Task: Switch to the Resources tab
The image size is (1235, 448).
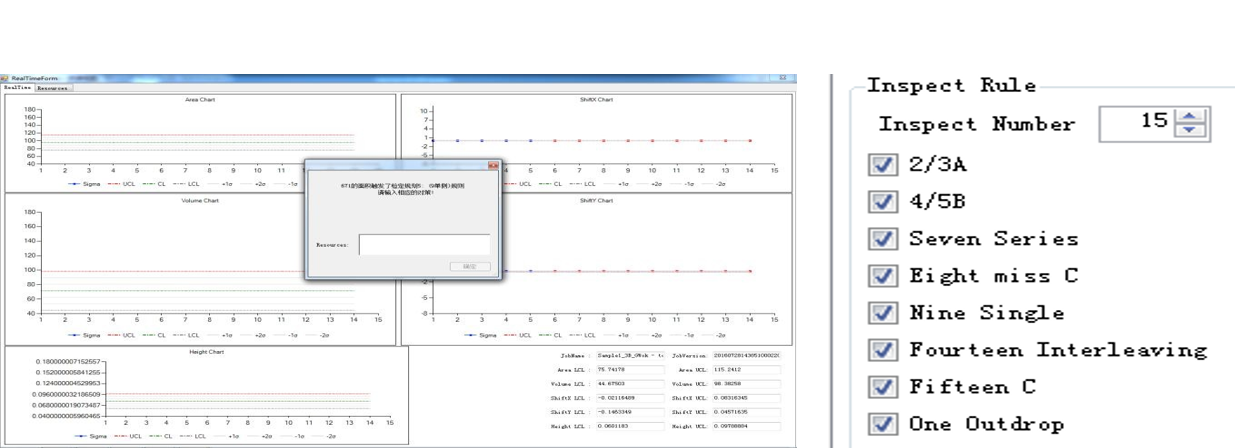Action: click(x=53, y=88)
